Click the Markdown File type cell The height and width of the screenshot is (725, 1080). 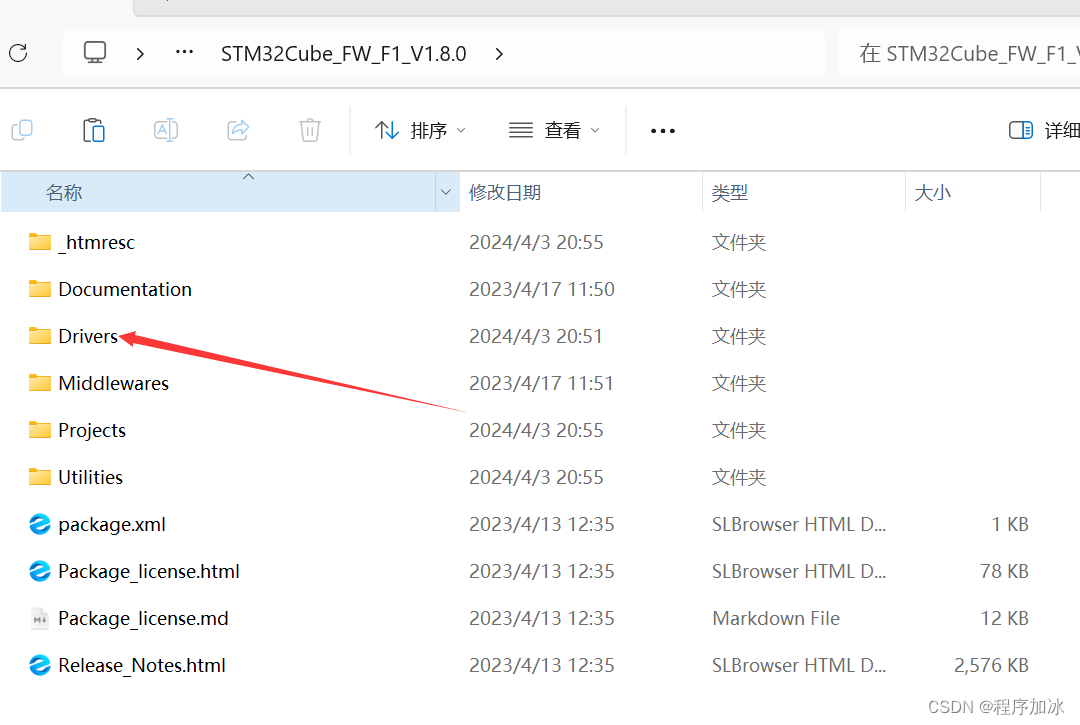[x=776, y=618]
